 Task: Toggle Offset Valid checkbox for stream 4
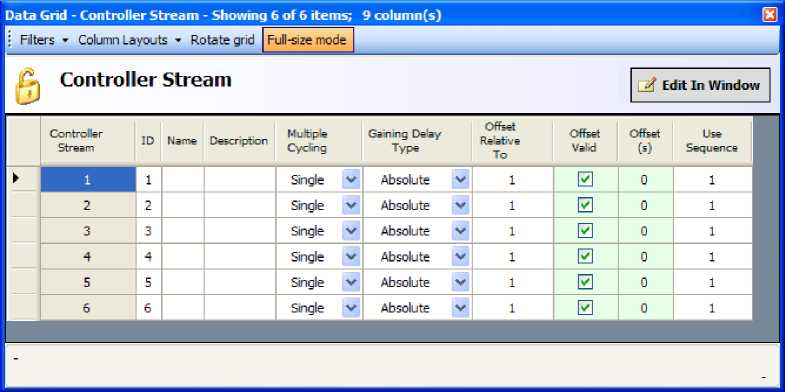pos(585,256)
